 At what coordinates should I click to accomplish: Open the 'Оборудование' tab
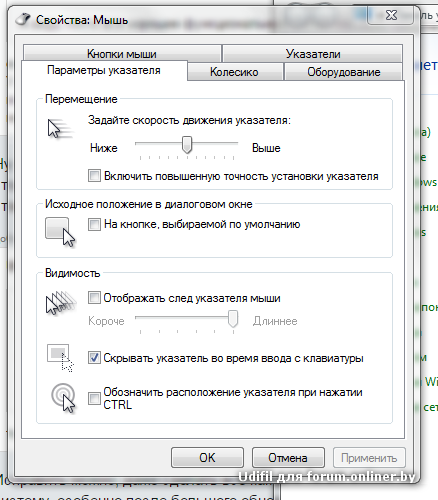pyautogui.click(x=344, y=72)
